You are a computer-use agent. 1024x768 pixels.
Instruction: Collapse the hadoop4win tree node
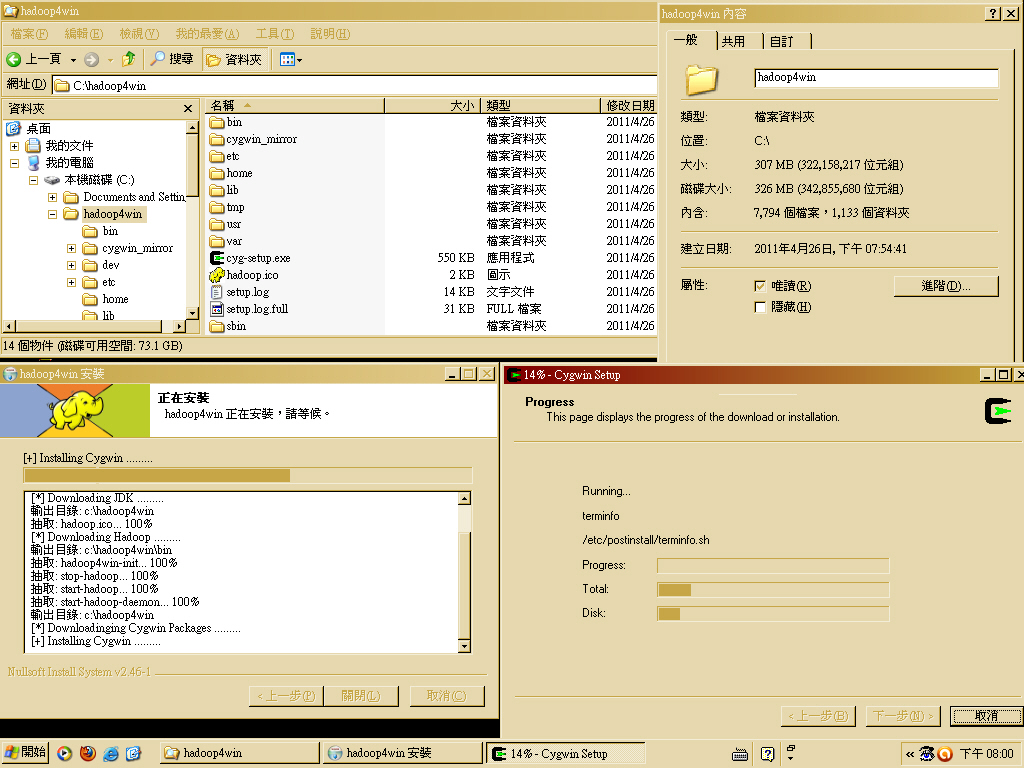pos(52,214)
